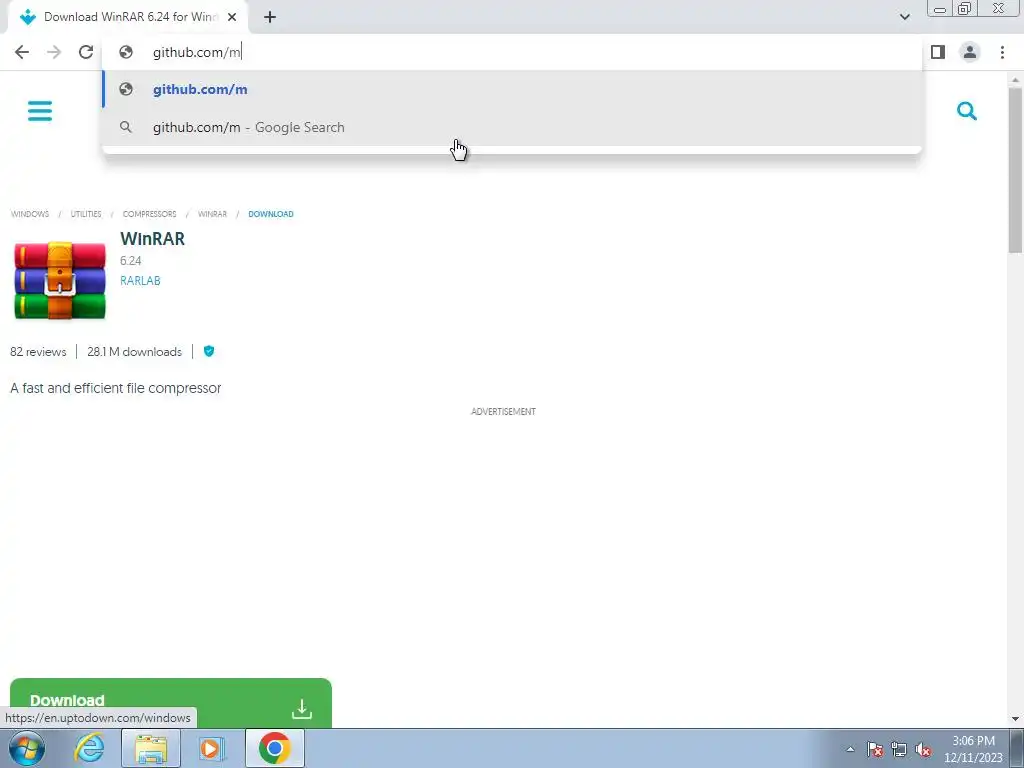The height and width of the screenshot is (768, 1024).
Task: Click the tab's Uptodown favicon
Action: pyautogui.click(x=27, y=17)
